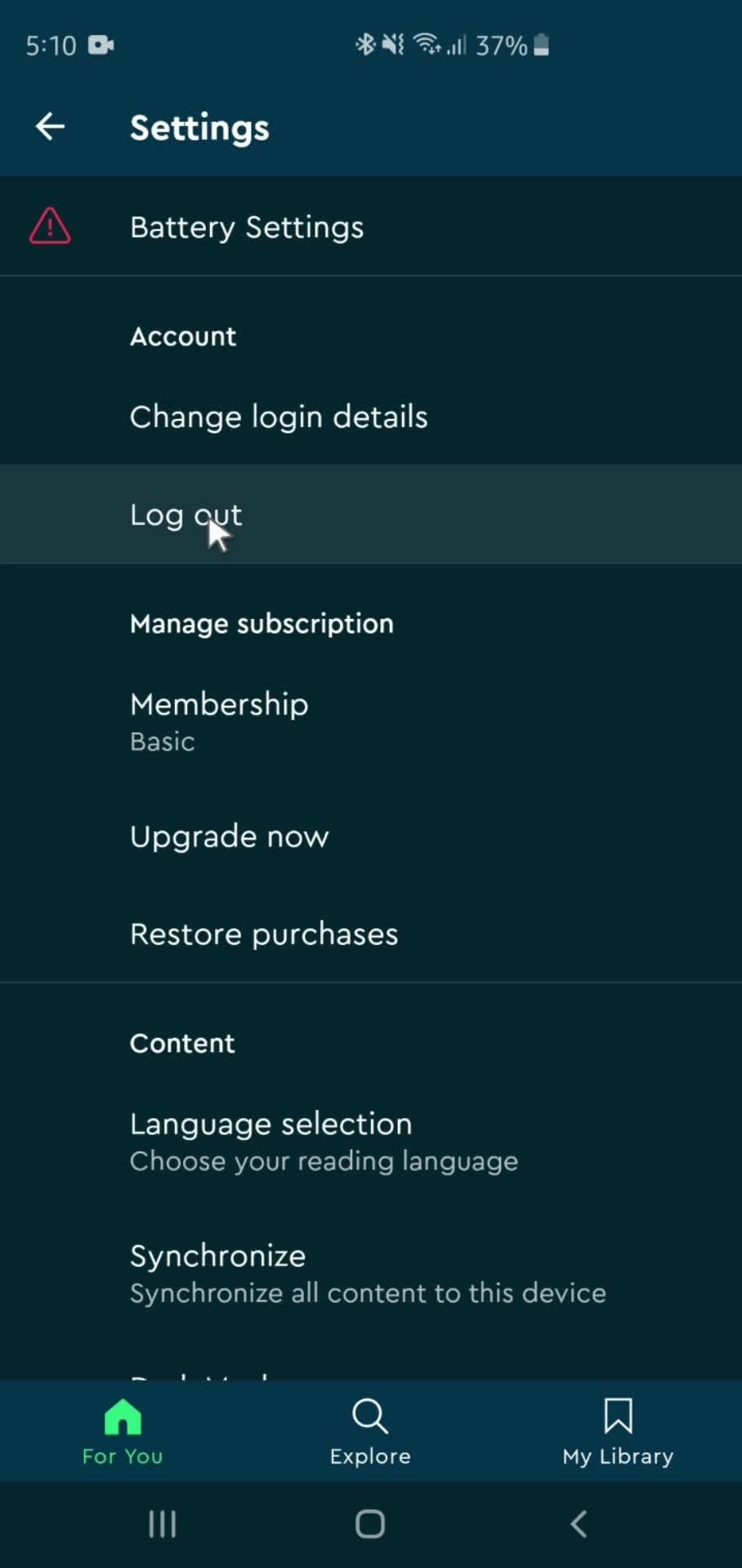Open Battery Settings
Viewport: 742px width, 1568px height.
(247, 227)
